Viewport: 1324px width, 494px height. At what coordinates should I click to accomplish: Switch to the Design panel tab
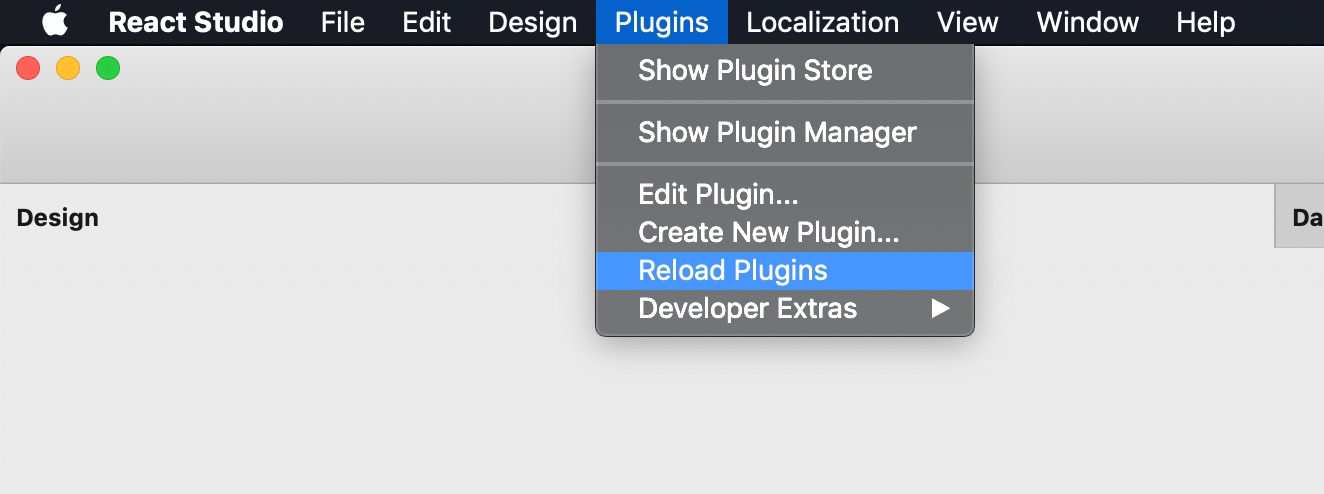coord(58,218)
